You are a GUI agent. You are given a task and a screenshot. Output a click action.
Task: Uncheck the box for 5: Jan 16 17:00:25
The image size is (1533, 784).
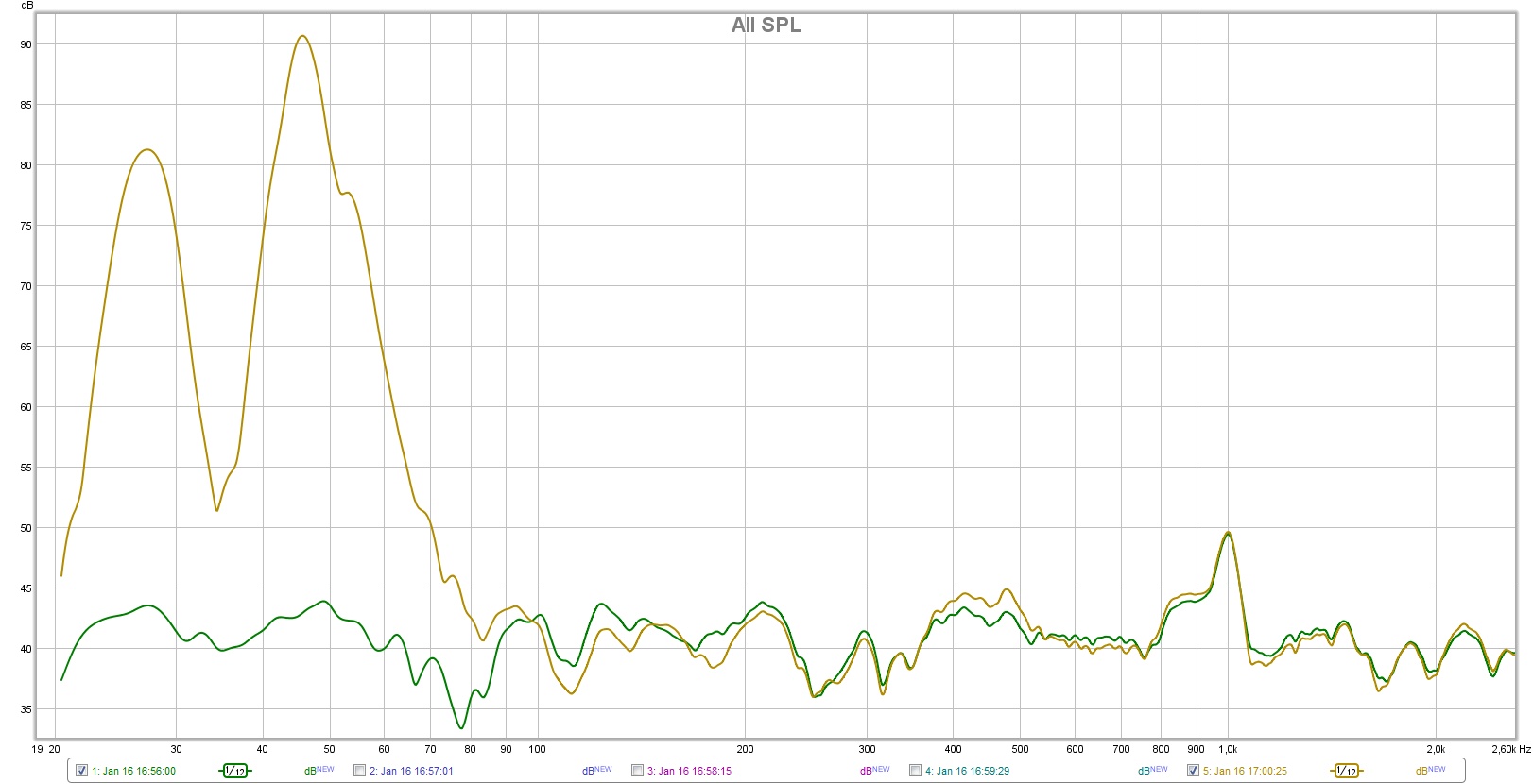tap(1193, 771)
